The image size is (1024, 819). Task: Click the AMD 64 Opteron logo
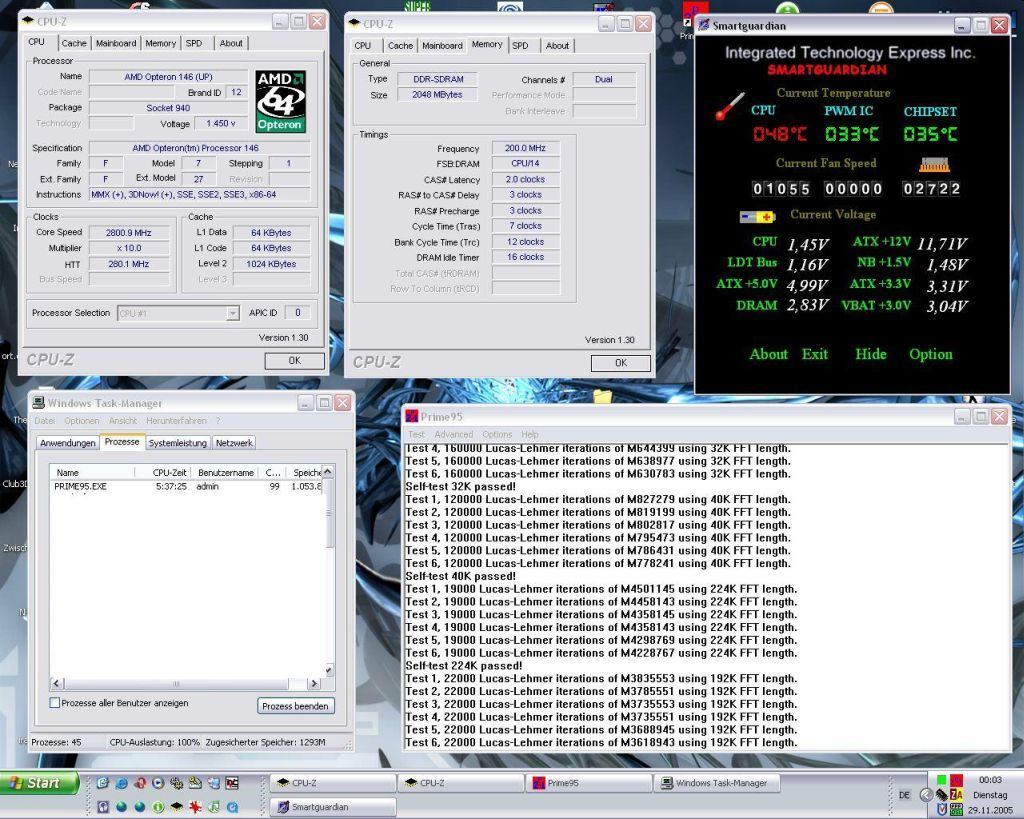281,101
